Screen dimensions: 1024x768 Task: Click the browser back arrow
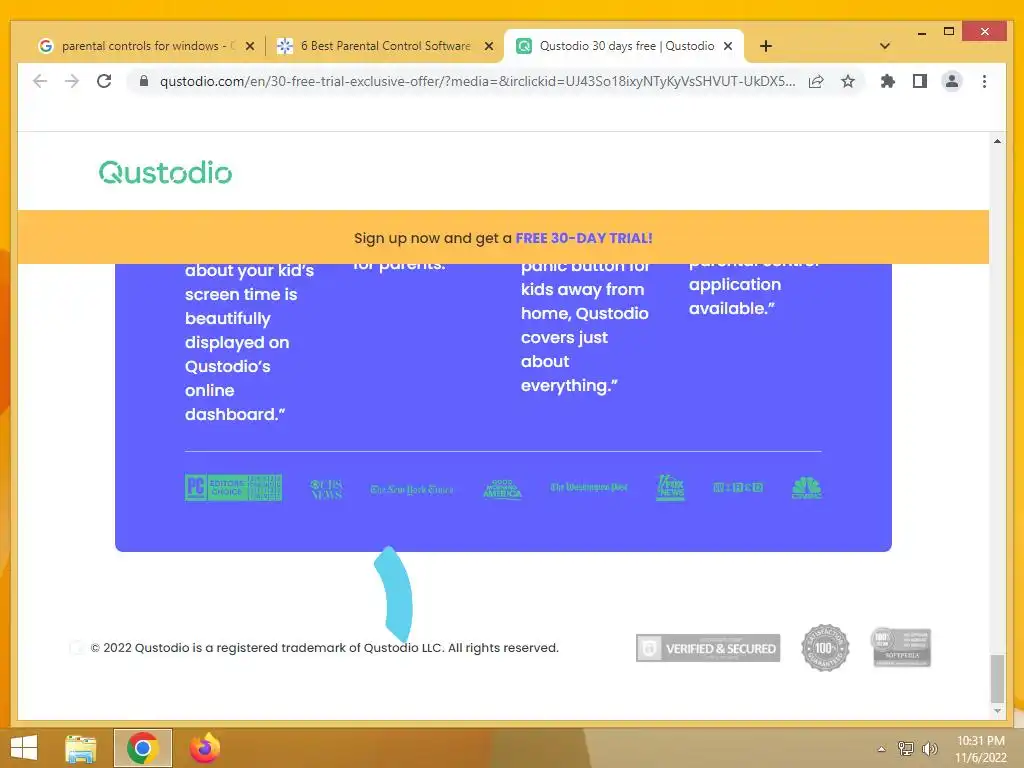[x=40, y=82]
